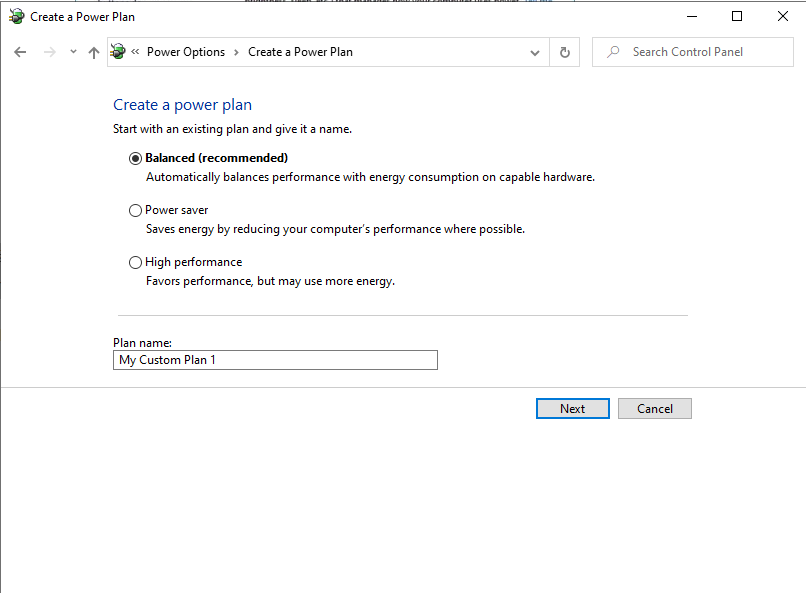Click the title bar Power Plan window icon
Viewport: 806px width, 593px height.
16,16
